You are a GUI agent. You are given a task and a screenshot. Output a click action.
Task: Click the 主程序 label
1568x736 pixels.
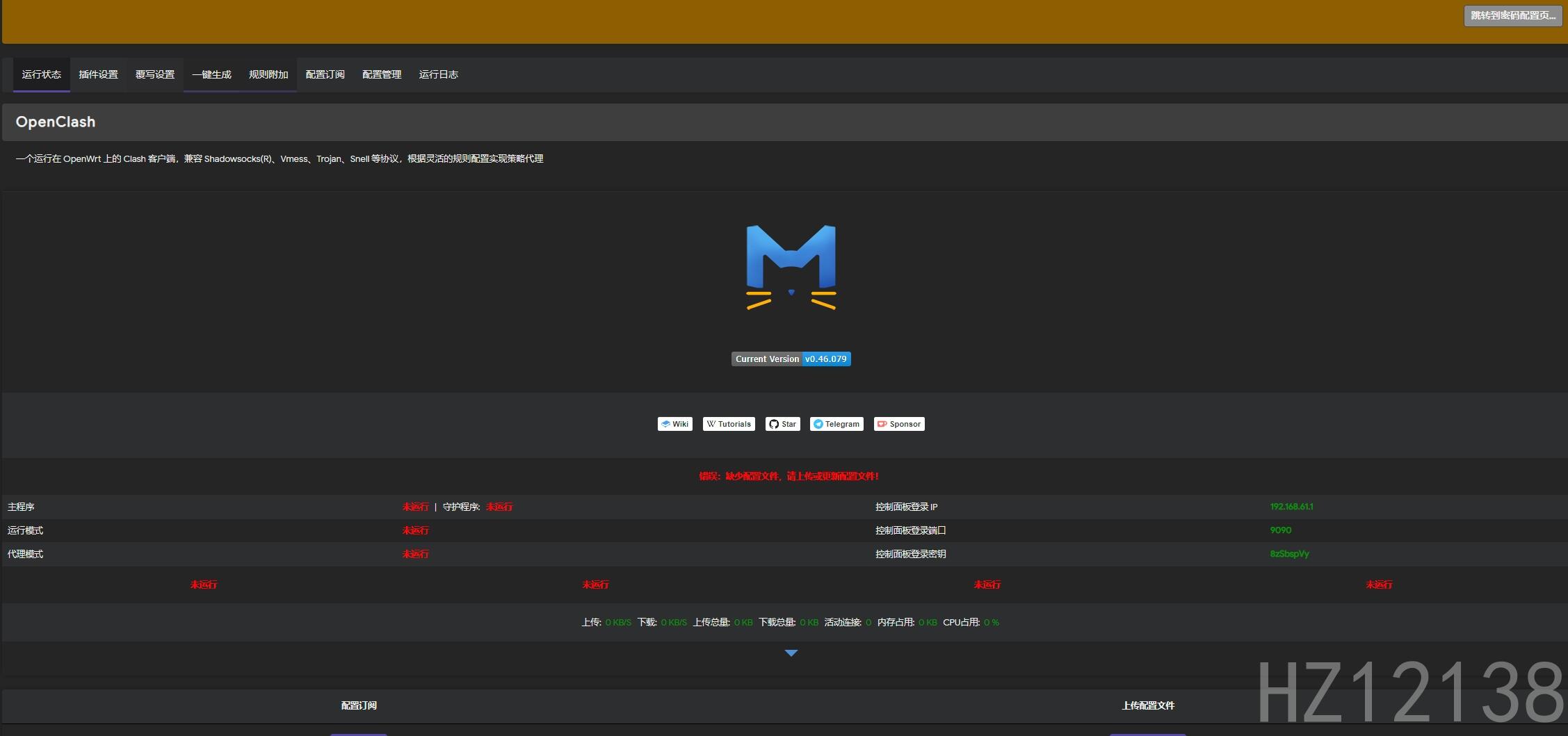coord(21,507)
